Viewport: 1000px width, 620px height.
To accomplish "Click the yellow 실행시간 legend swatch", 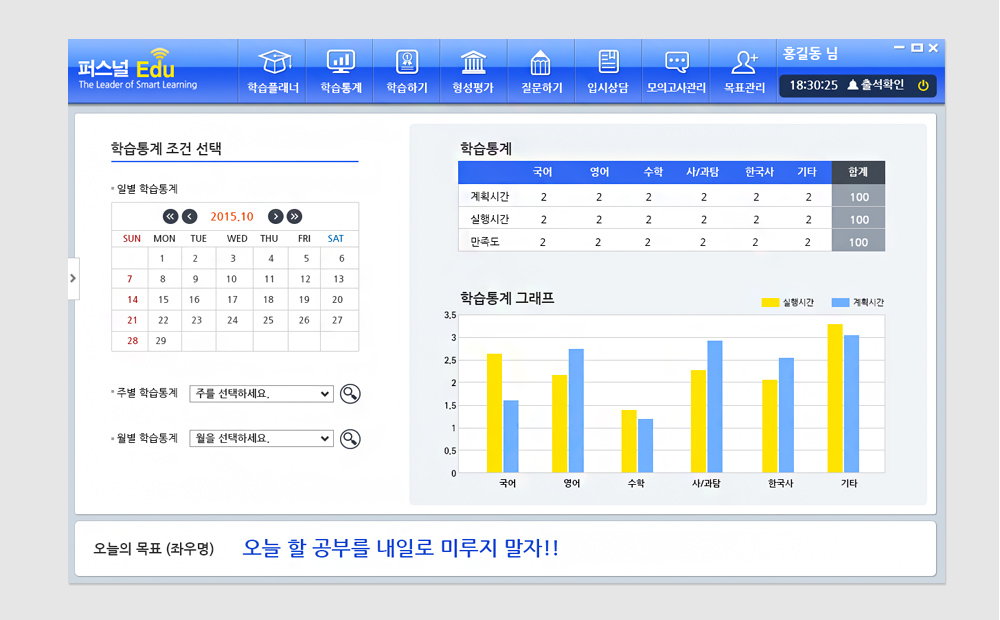I will [770, 302].
